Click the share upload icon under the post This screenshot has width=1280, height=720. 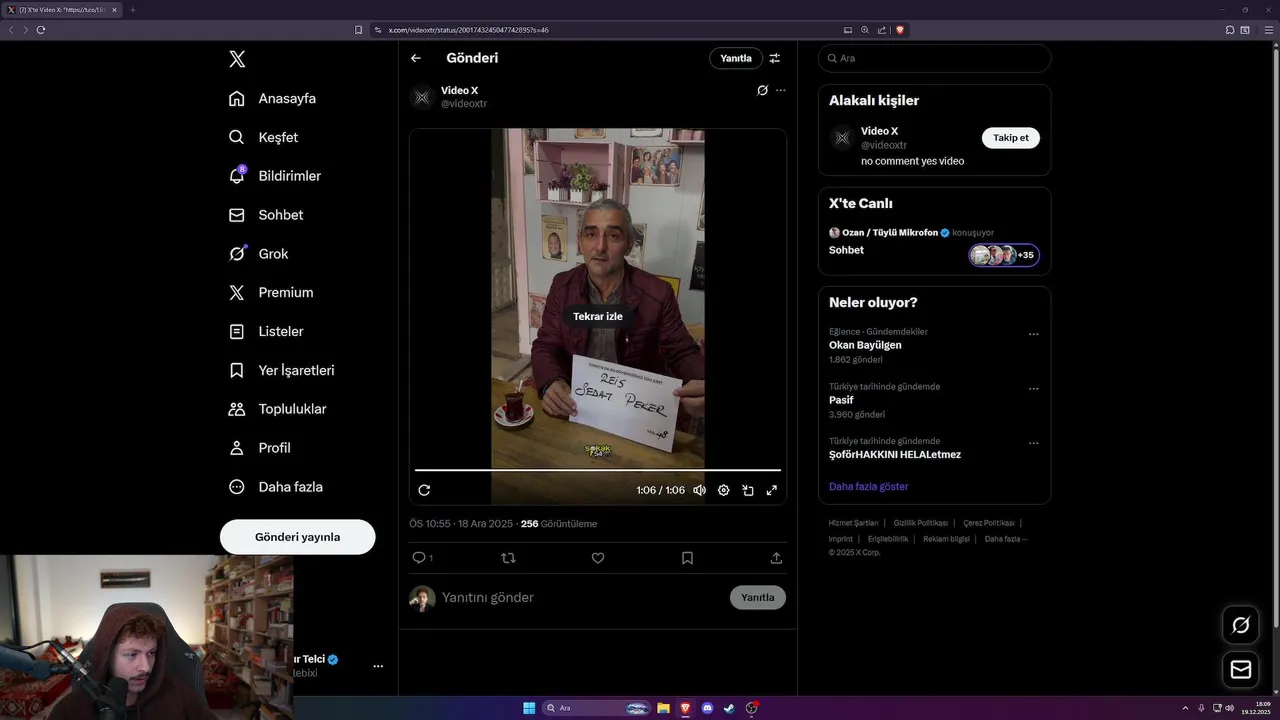click(776, 558)
